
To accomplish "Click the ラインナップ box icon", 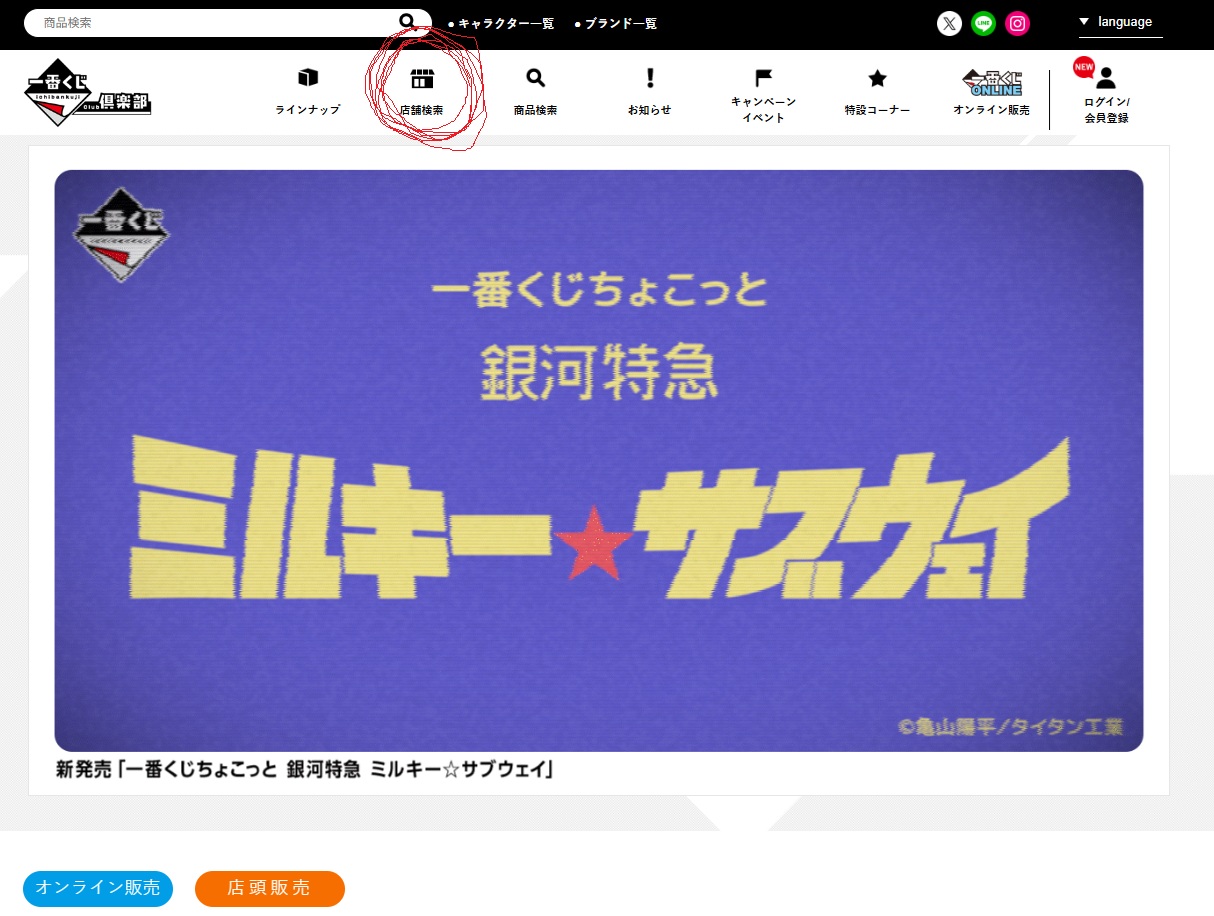I will point(307,79).
